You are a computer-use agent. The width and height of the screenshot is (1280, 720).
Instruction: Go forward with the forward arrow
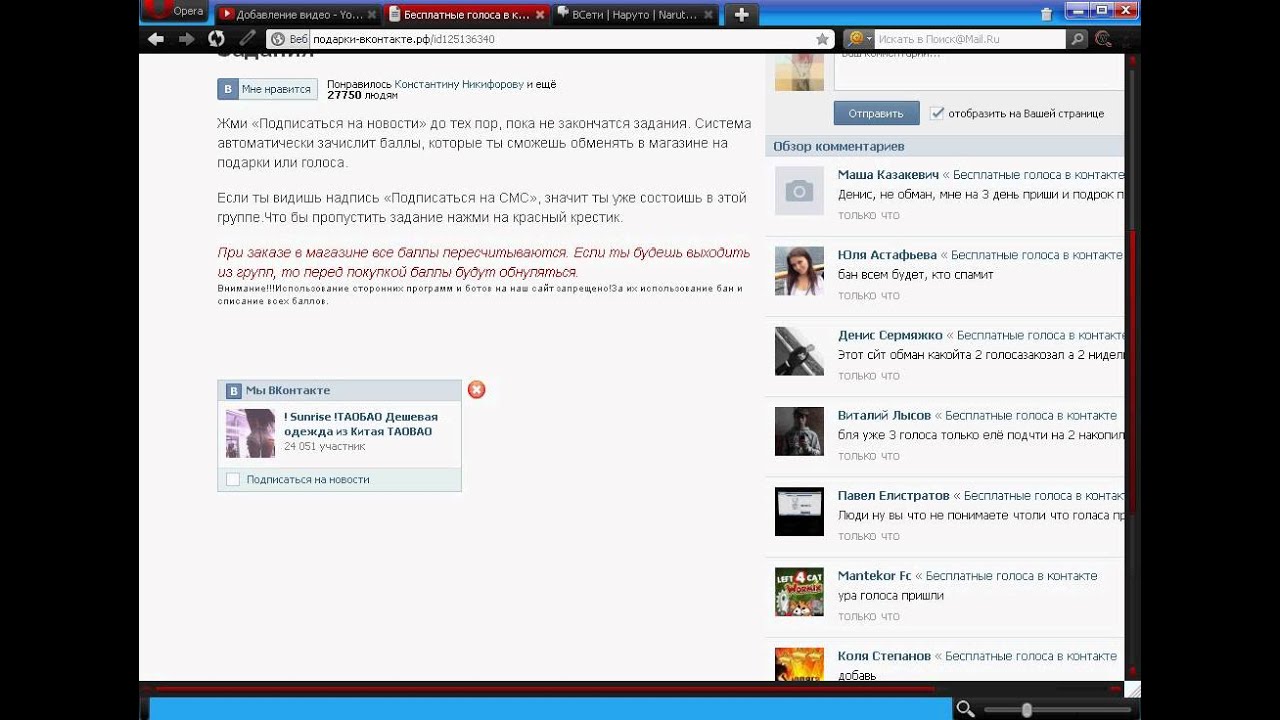pyautogui.click(x=186, y=39)
